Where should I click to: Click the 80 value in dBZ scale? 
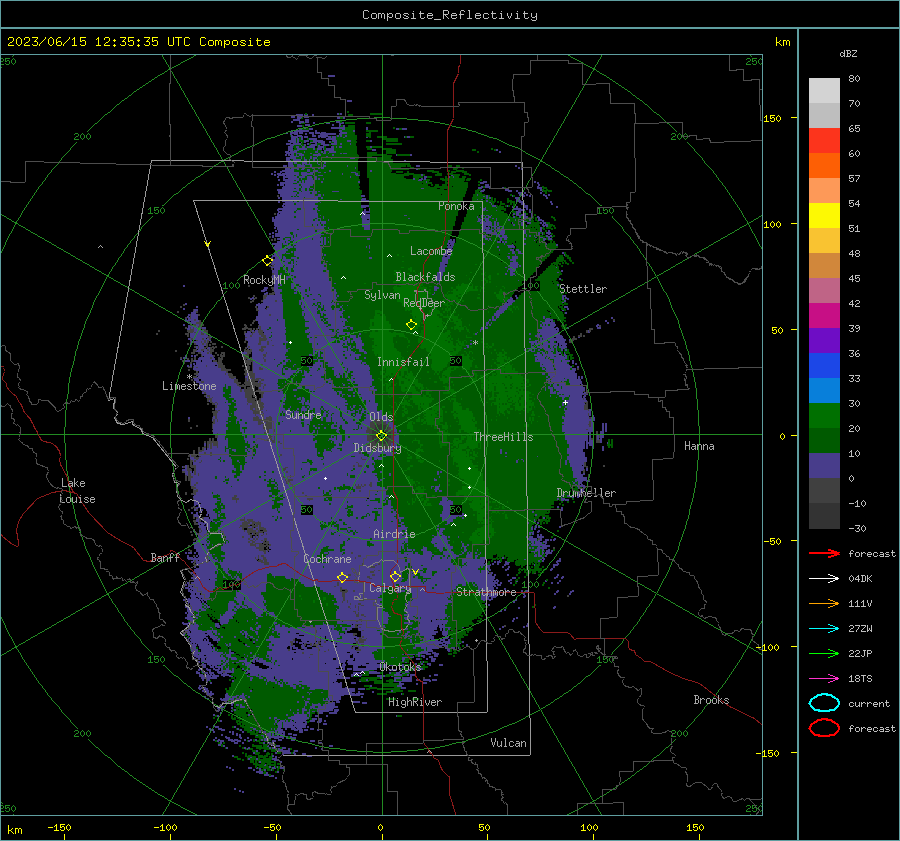click(854, 79)
